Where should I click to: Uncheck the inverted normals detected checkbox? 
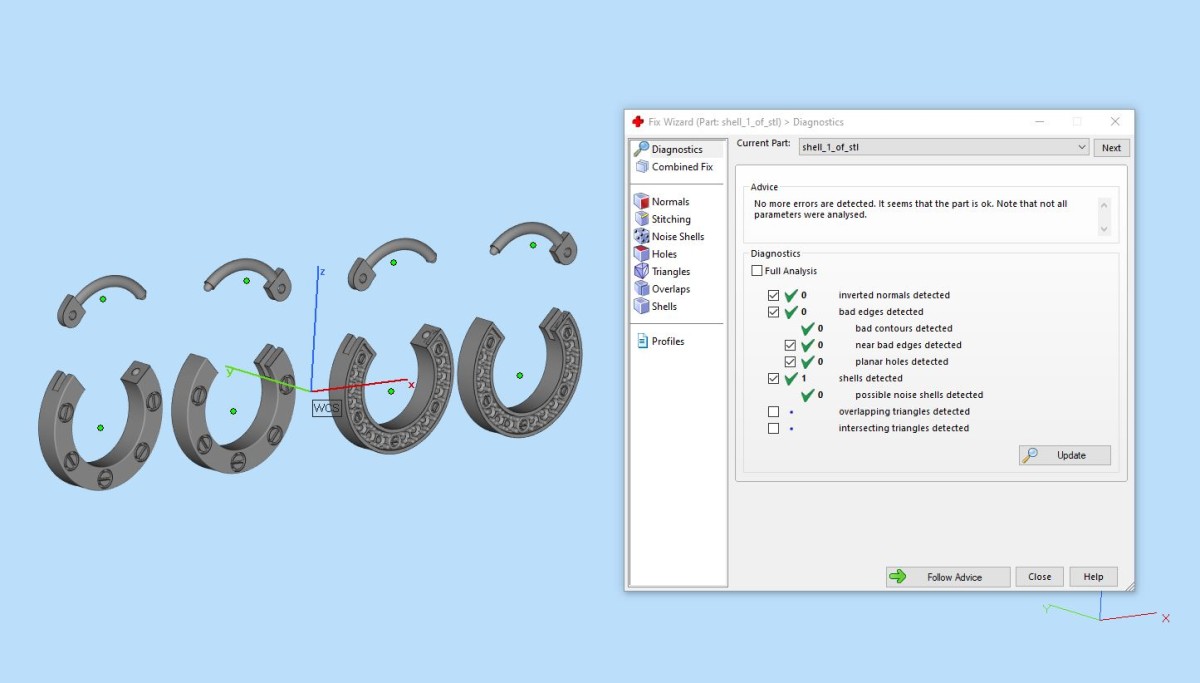click(773, 295)
